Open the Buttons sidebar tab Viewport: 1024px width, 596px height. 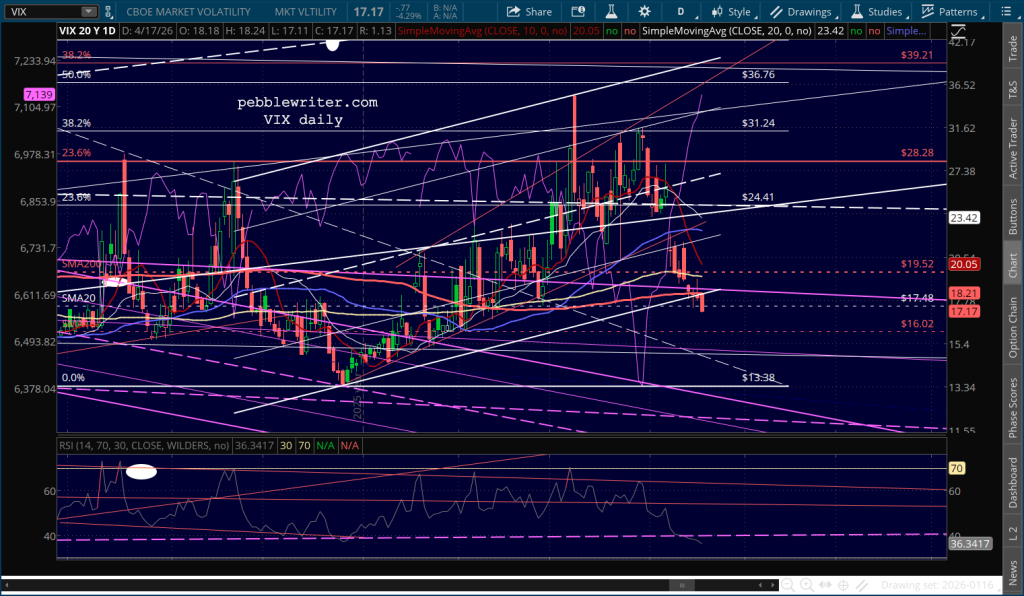(x=1013, y=216)
